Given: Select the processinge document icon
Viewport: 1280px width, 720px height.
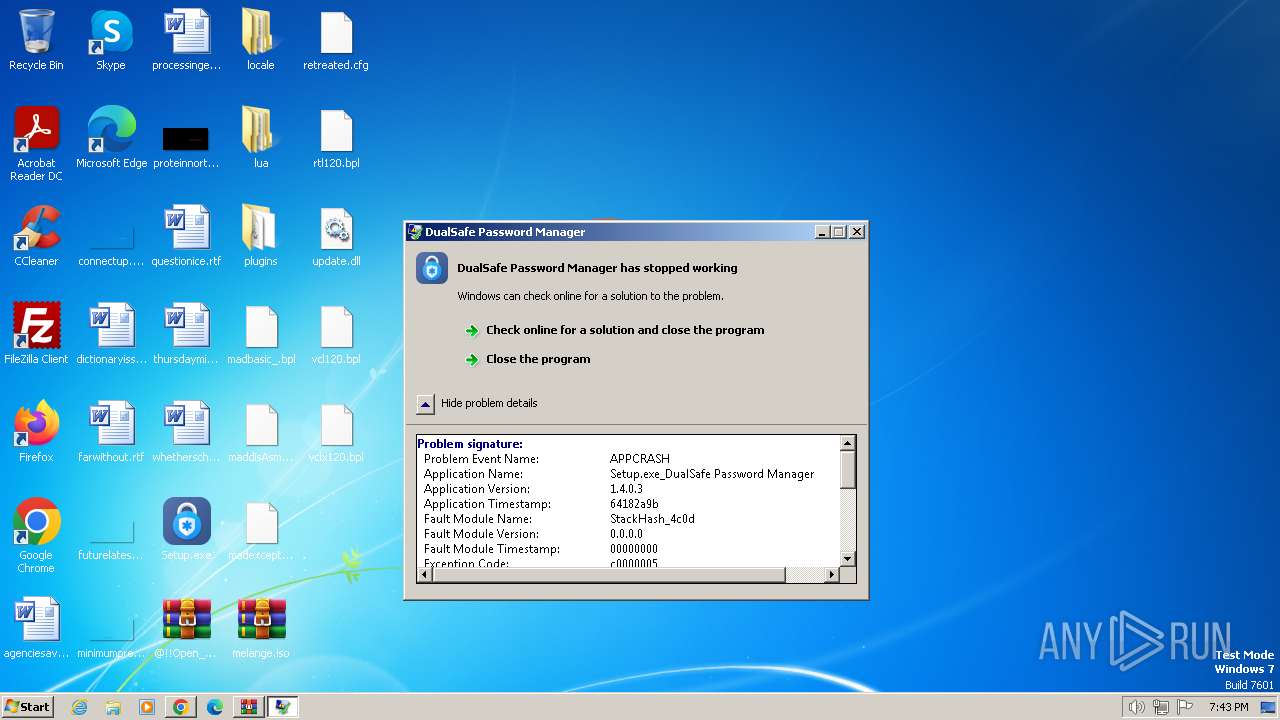Looking at the screenshot, I should [x=187, y=40].
